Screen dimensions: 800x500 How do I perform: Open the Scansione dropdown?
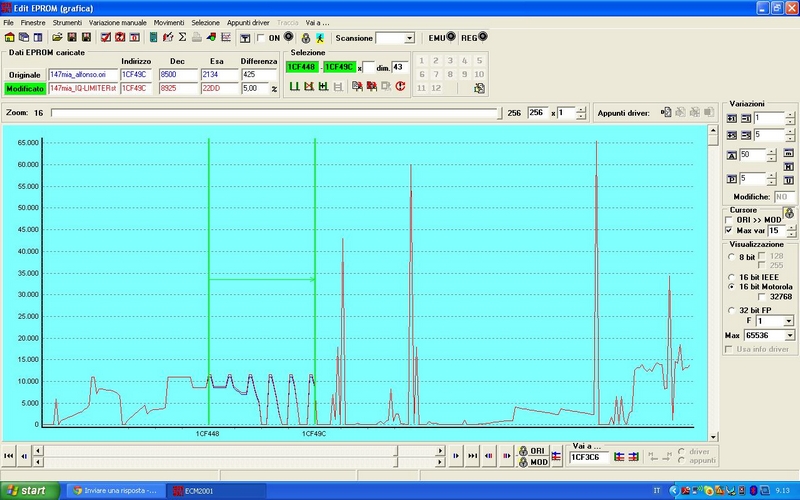pyautogui.click(x=408, y=38)
